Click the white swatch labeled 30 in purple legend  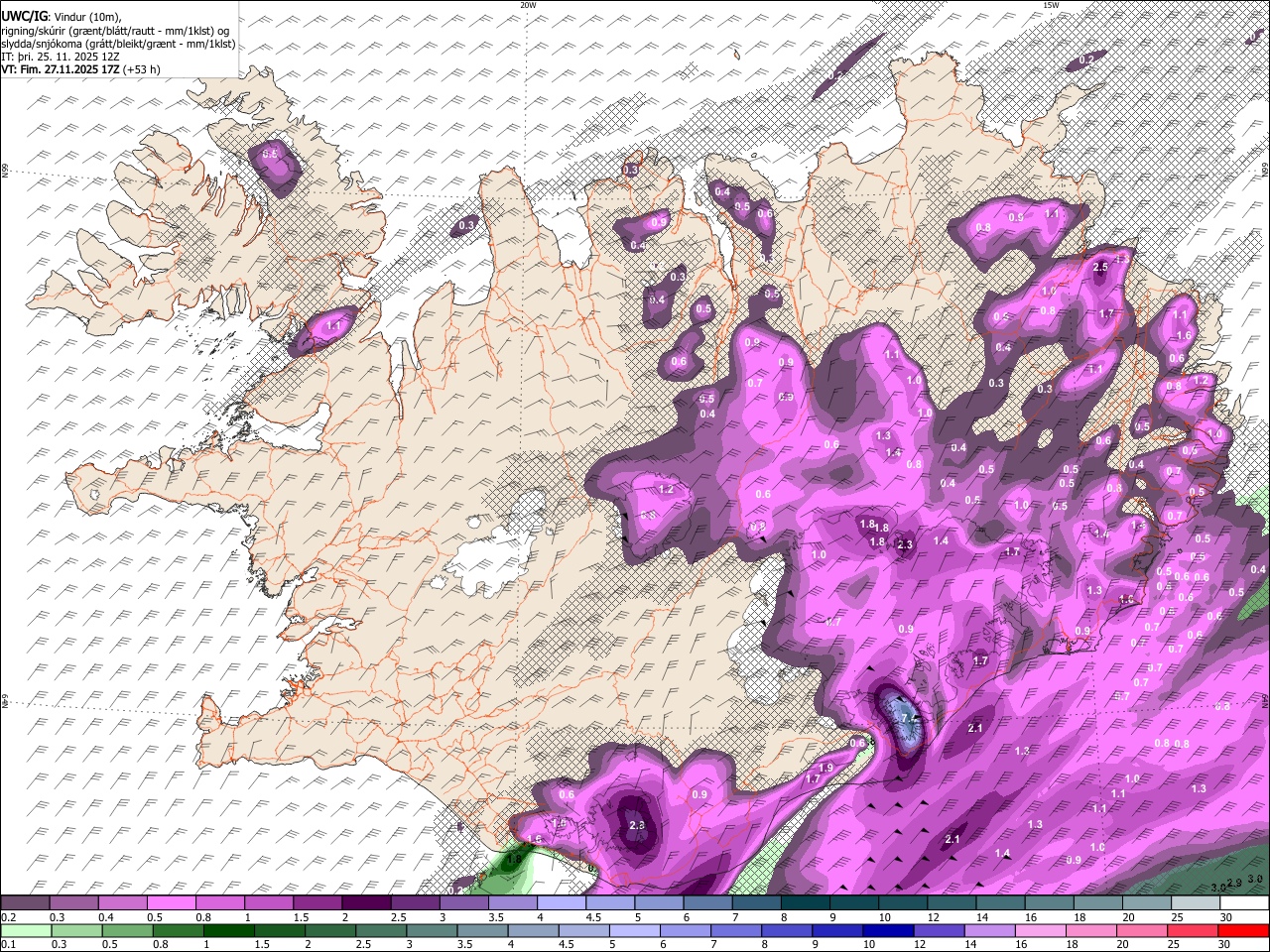pyautogui.click(x=1244, y=903)
